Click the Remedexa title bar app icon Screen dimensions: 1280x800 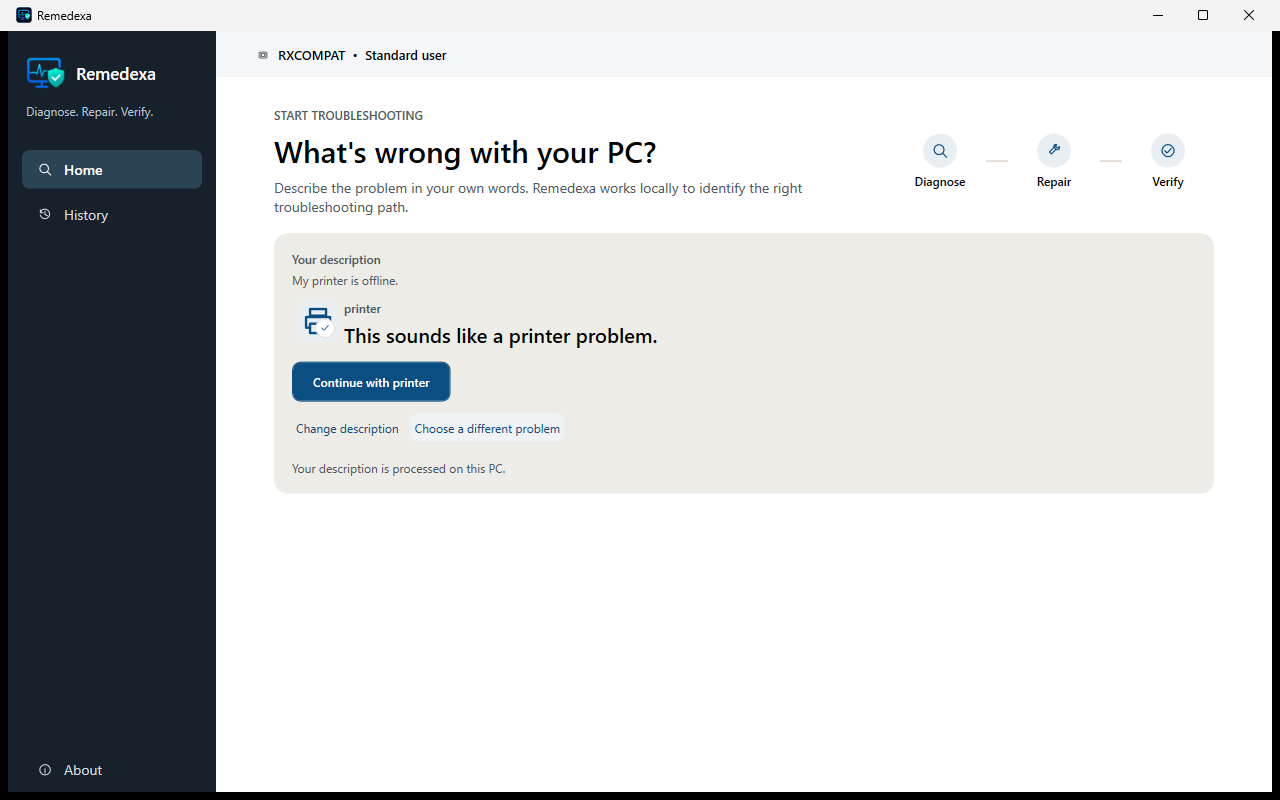24,15
